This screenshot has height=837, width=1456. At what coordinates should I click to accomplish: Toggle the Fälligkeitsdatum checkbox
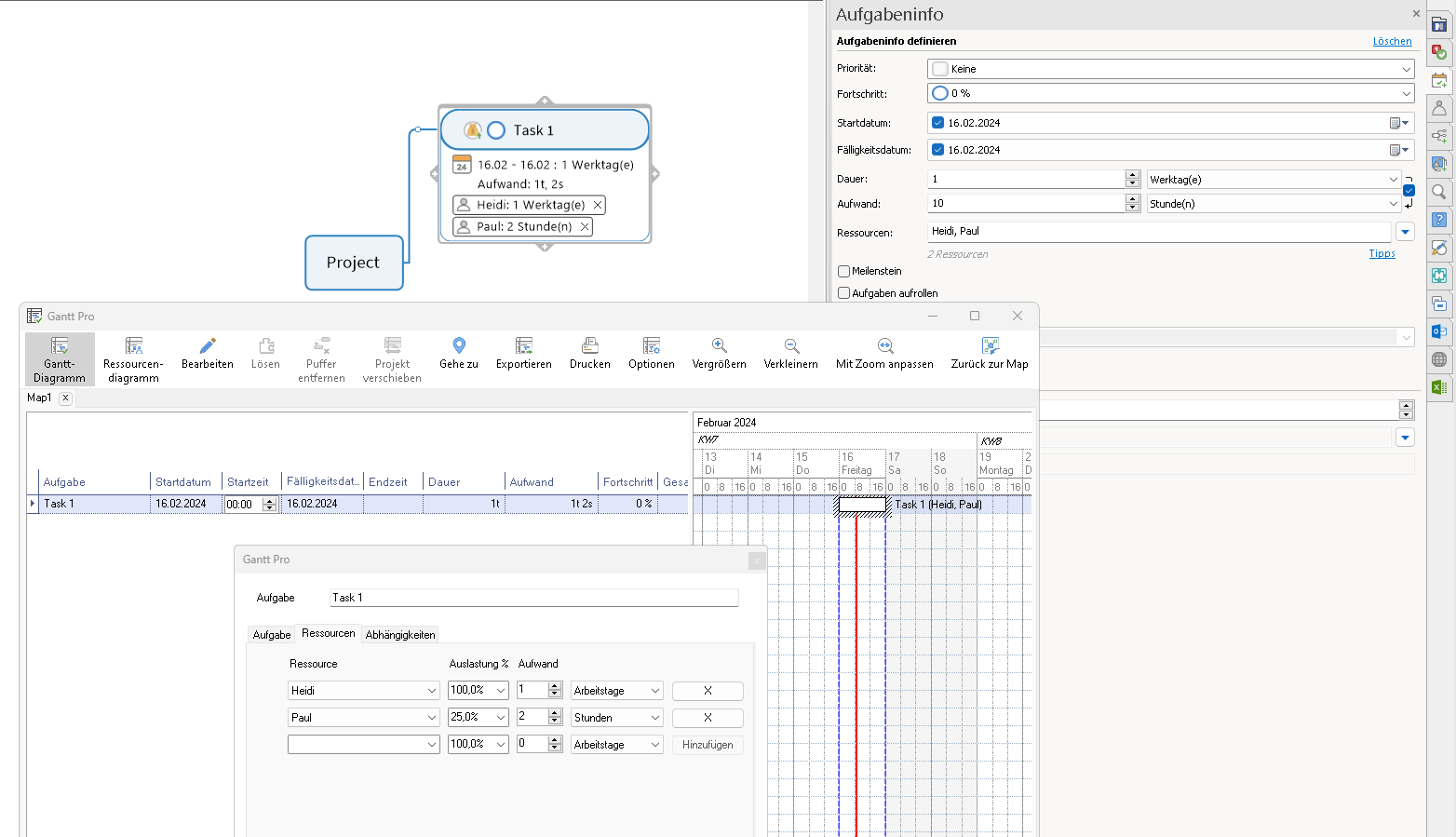coord(937,150)
